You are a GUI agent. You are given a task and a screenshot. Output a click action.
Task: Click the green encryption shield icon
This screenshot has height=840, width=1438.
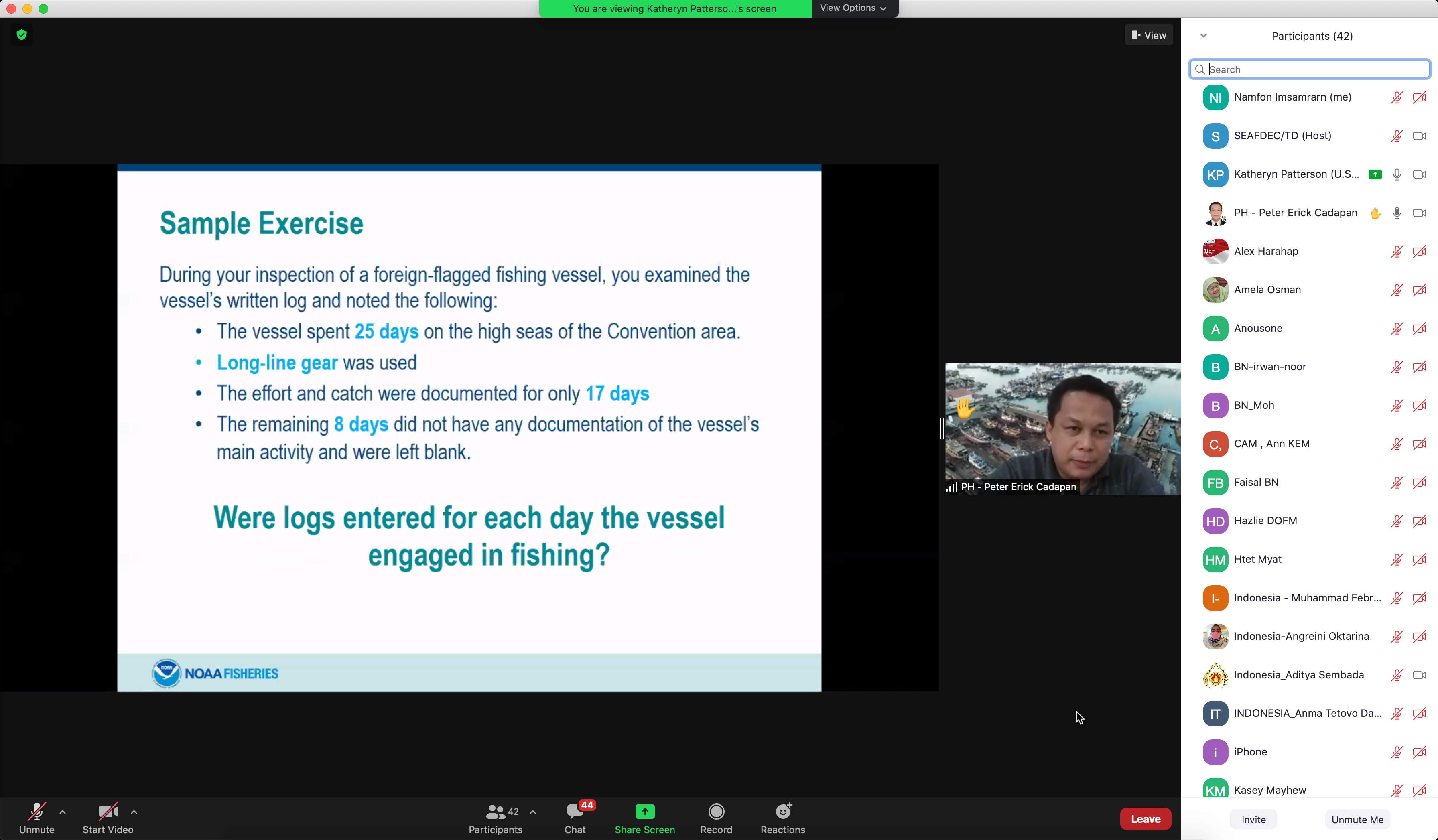tap(22, 35)
